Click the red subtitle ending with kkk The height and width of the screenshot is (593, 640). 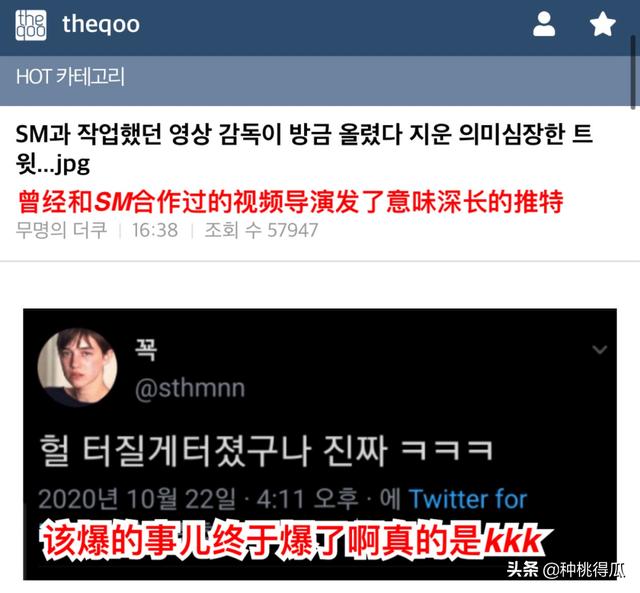[295, 541]
